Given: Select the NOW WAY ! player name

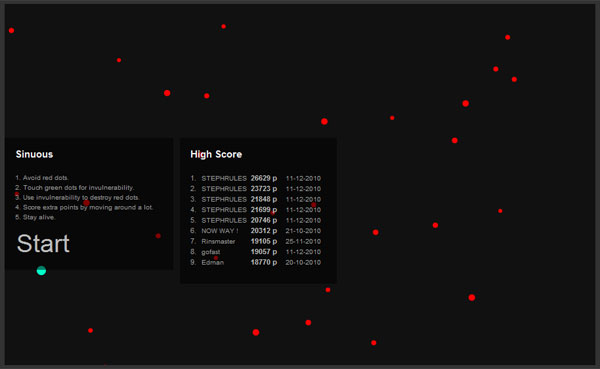Looking at the screenshot, I should [x=220, y=231].
